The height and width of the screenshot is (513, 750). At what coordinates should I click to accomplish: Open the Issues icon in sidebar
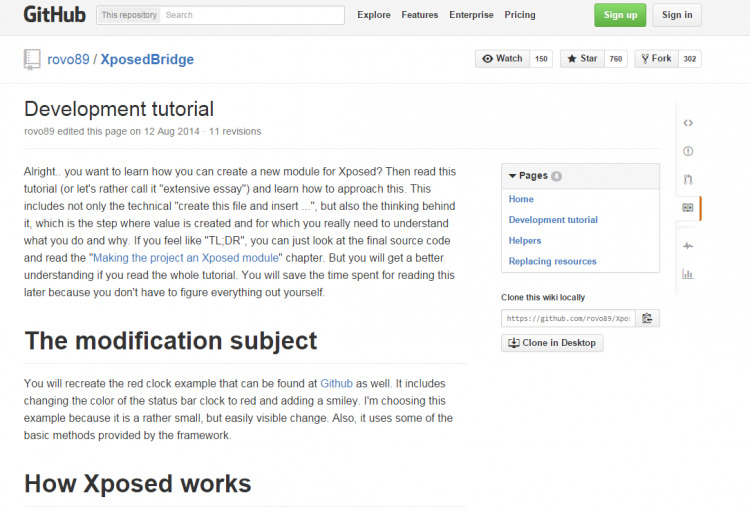(x=688, y=151)
